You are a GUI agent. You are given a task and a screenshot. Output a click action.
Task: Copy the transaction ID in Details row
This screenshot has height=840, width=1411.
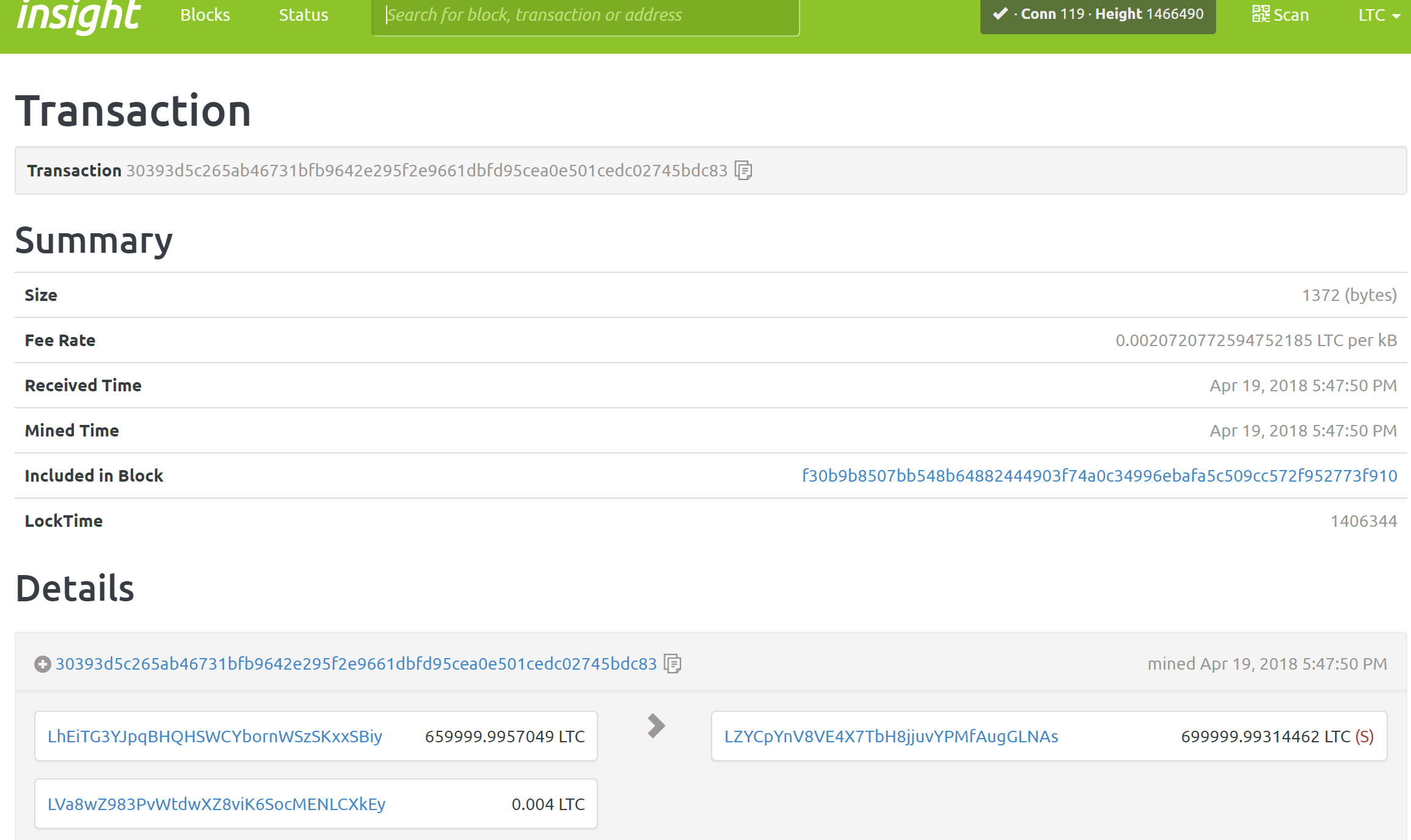click(673, 664)
